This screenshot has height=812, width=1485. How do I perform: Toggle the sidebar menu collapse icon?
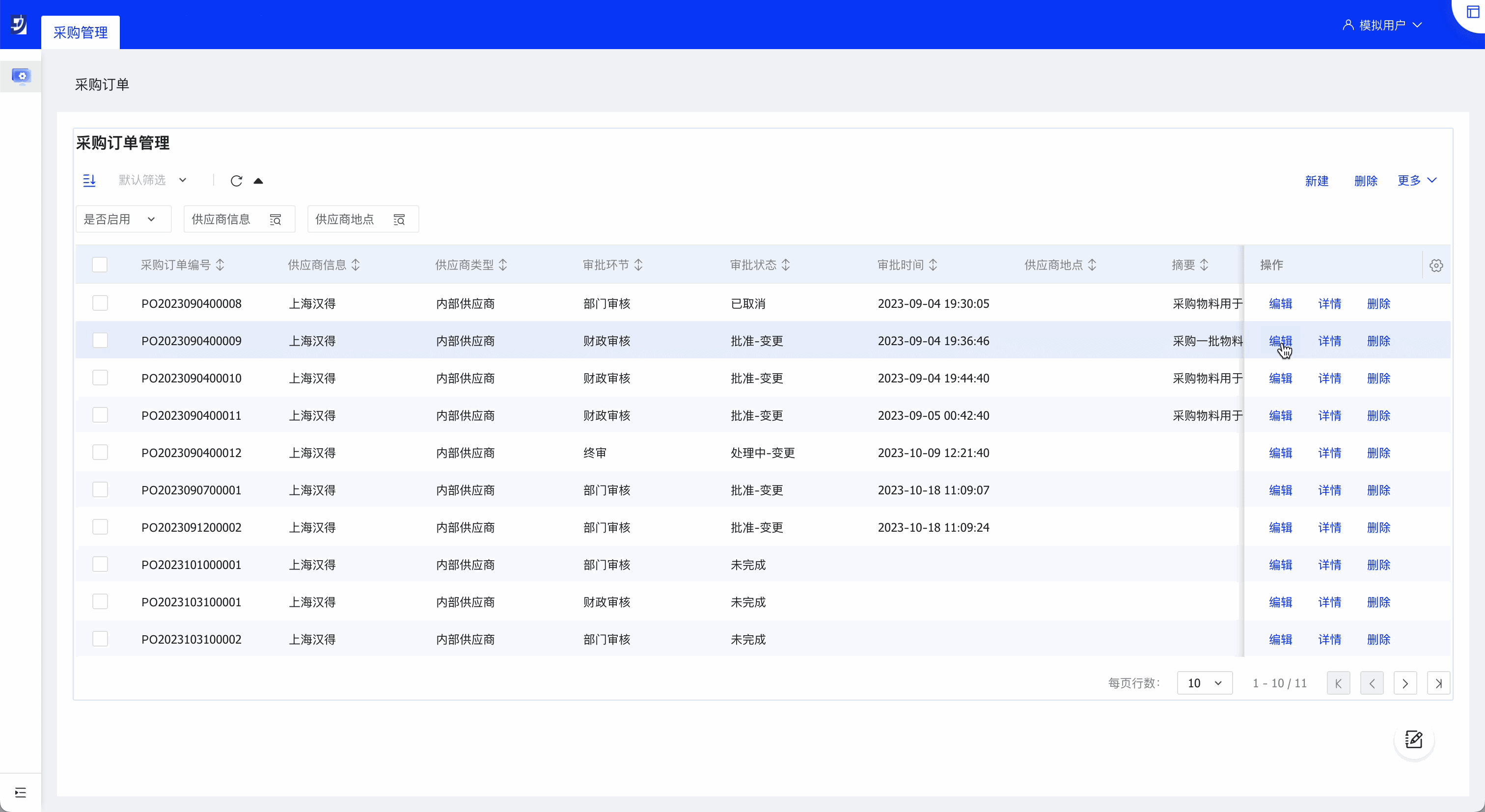pos(21,792)
